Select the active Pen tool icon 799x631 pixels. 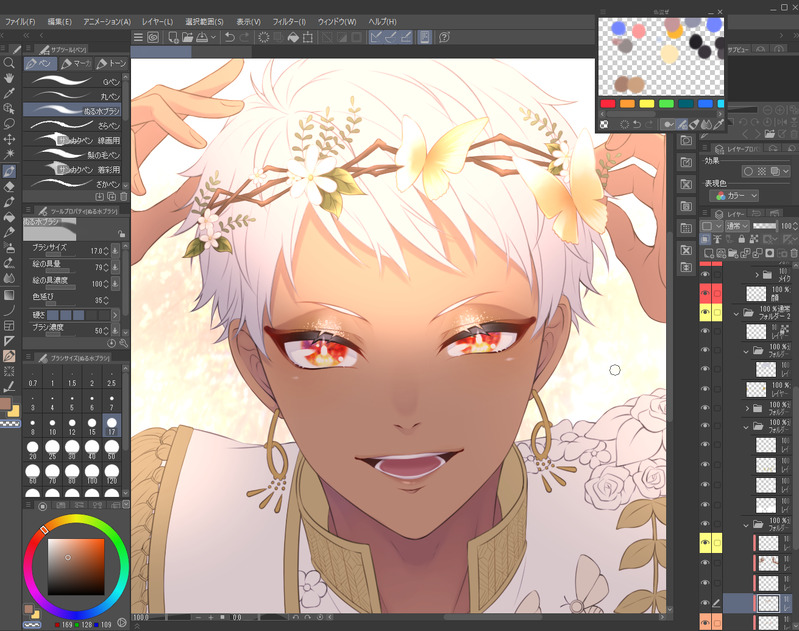pyautogui.click(x=9, y=171)
